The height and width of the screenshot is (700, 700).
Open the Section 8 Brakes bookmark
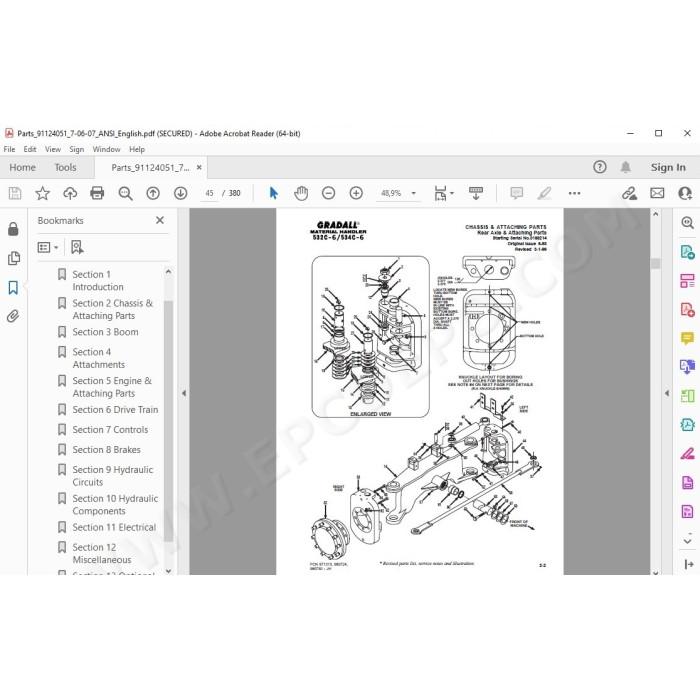coord(106,450)
